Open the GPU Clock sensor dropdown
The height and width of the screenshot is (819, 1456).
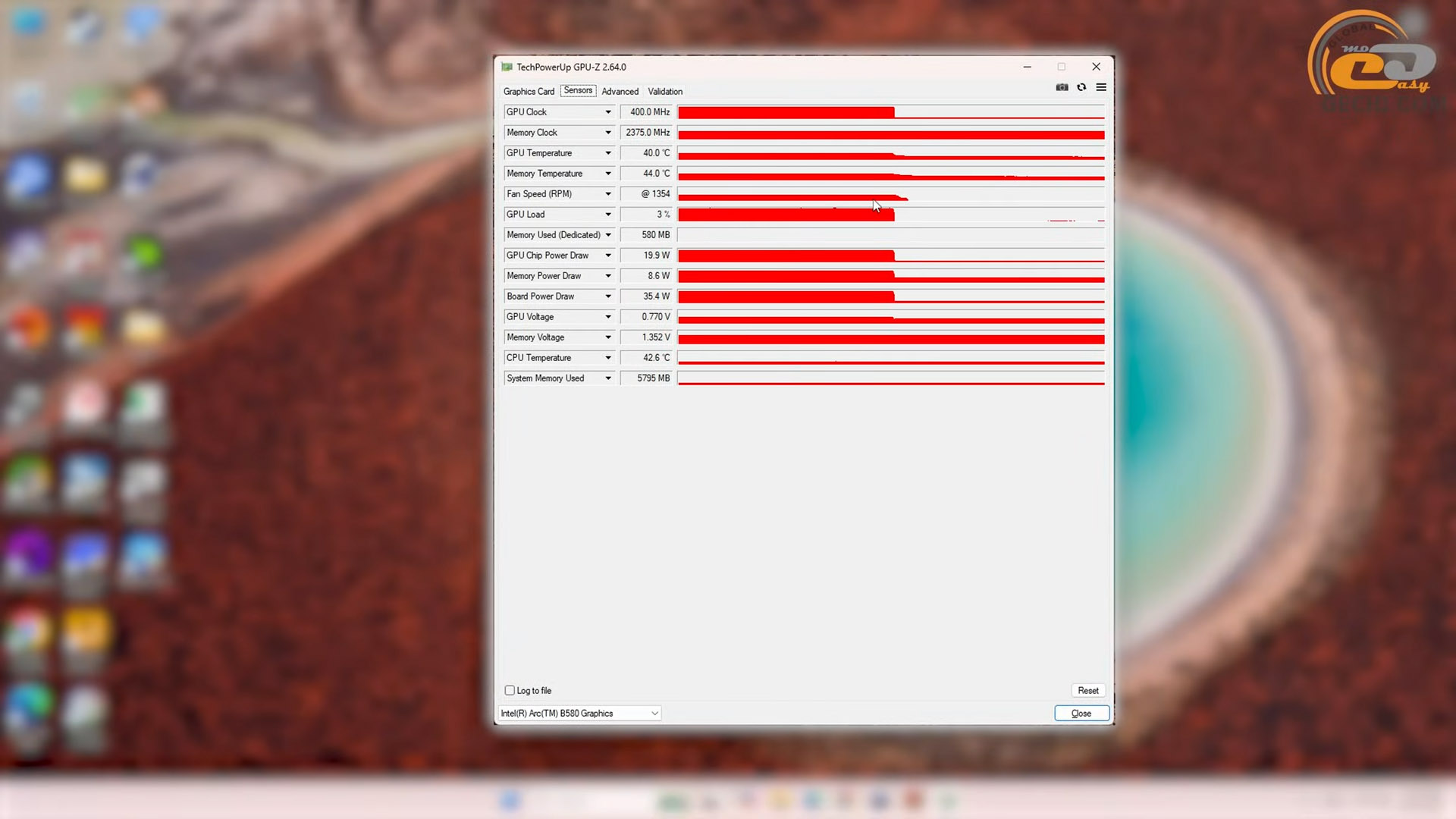pos(607,112)
